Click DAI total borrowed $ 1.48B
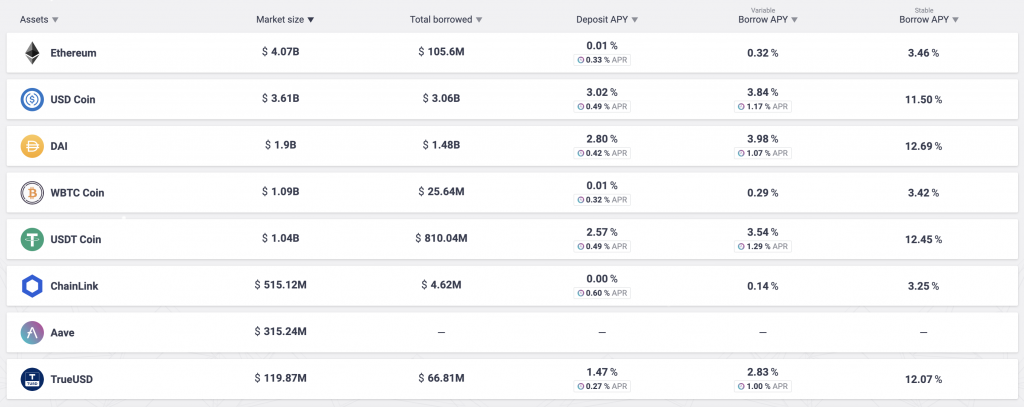 click(x=441, y=144)
